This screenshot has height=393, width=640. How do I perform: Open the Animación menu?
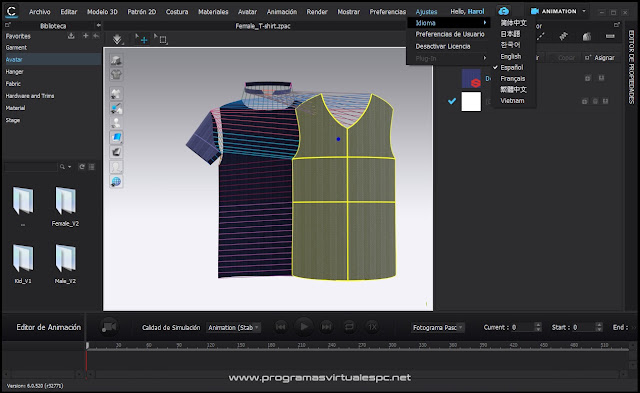[282, 12]
